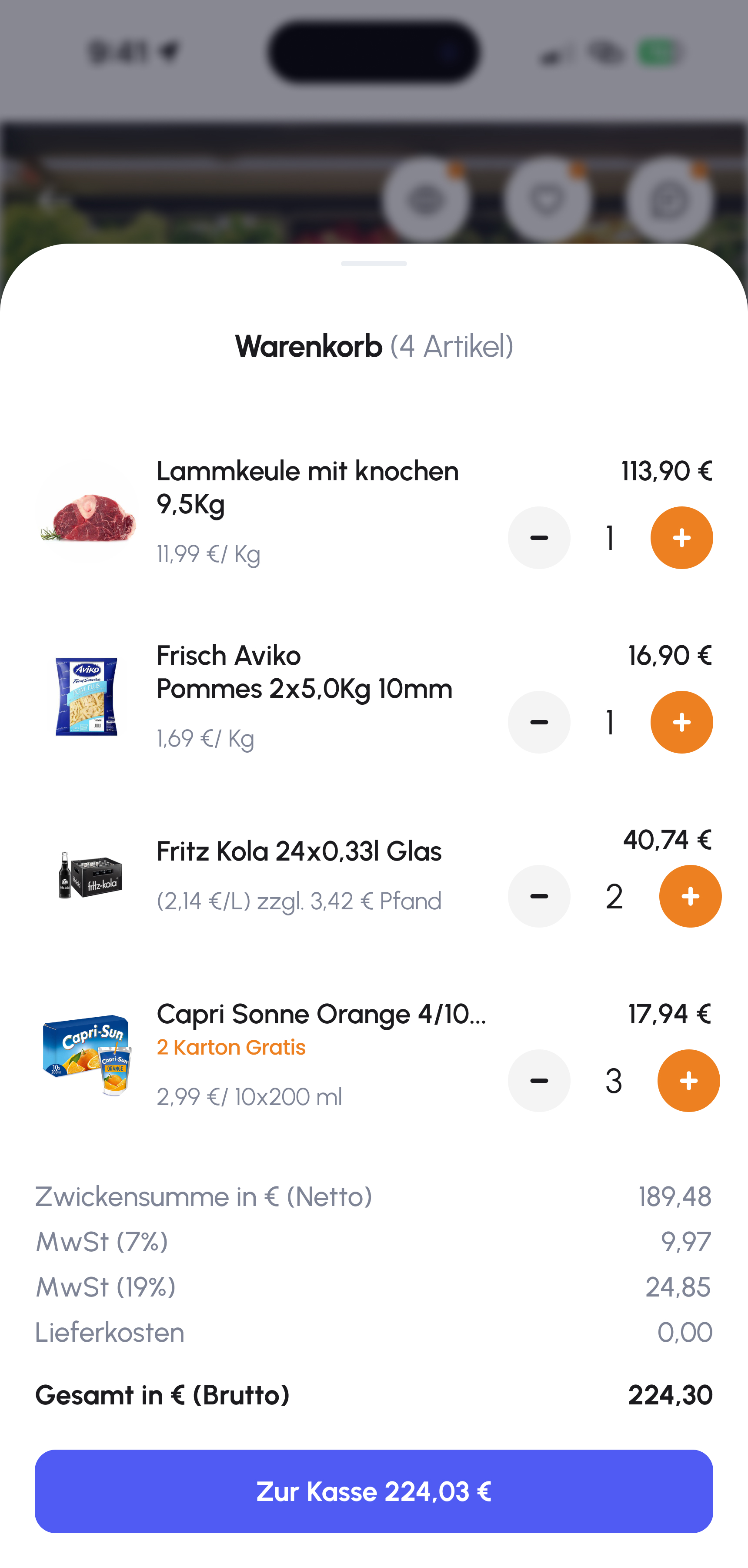The height and width of the screenshot is (1568, 748).
Task: Select the 2 Karton Gratis promotion label
Action: tap(231, 1047)
